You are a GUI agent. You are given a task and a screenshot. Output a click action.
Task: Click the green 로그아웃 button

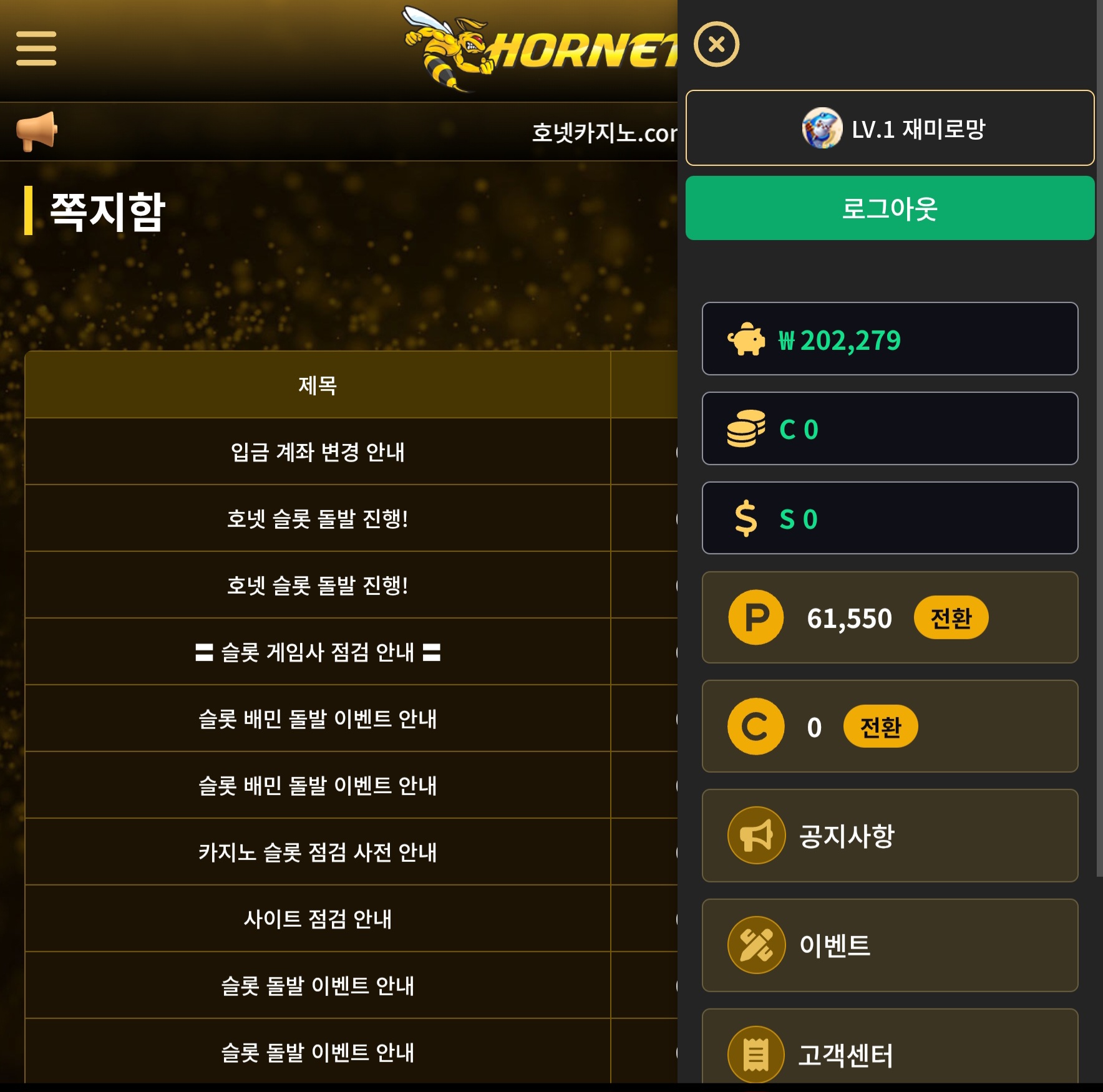pyautogui.click(x=890, y=208)
